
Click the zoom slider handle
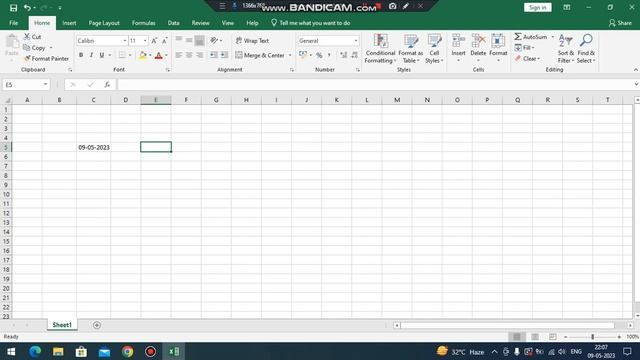pyautogui.click(x=593, y=337)
